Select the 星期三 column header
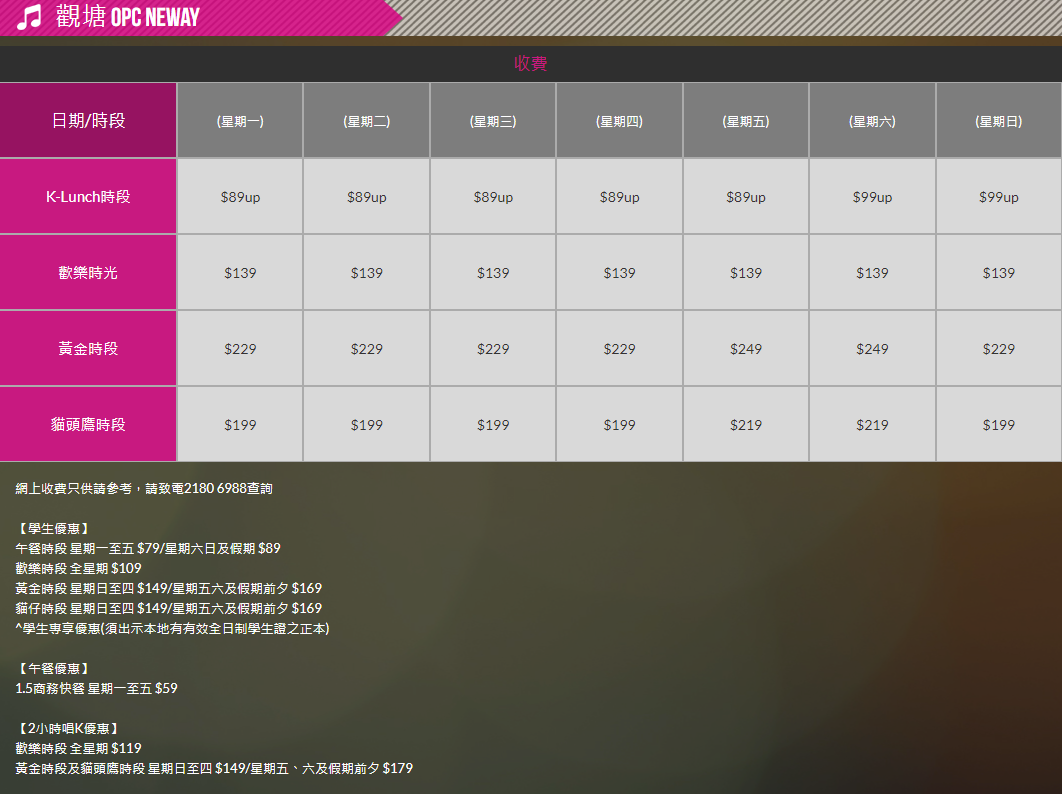Viewport: 1062px width, 794px height. tap(493, 121)
